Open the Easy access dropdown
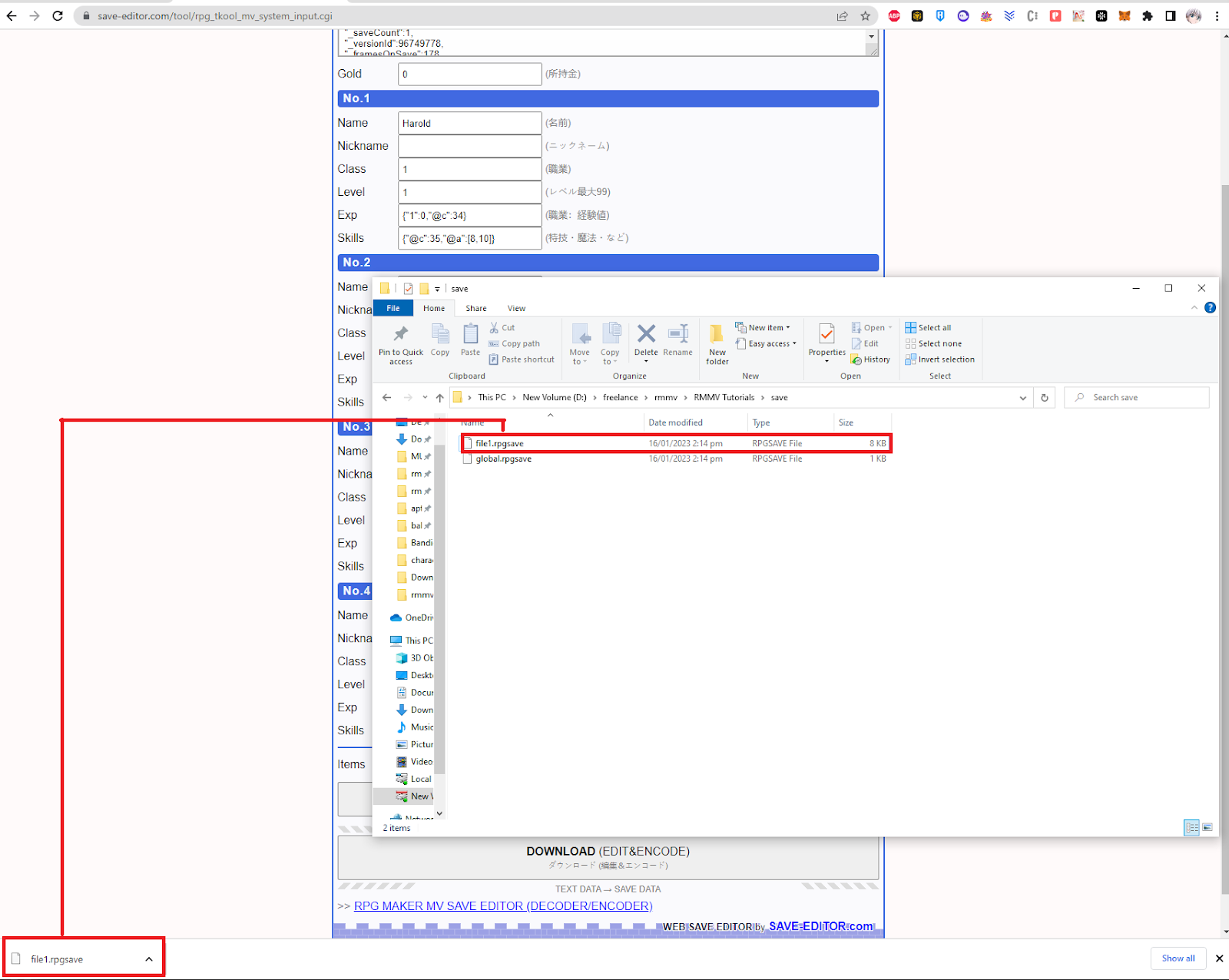Image resolution: width=1229 pixels, height=980 pixels. coord(766,343)
